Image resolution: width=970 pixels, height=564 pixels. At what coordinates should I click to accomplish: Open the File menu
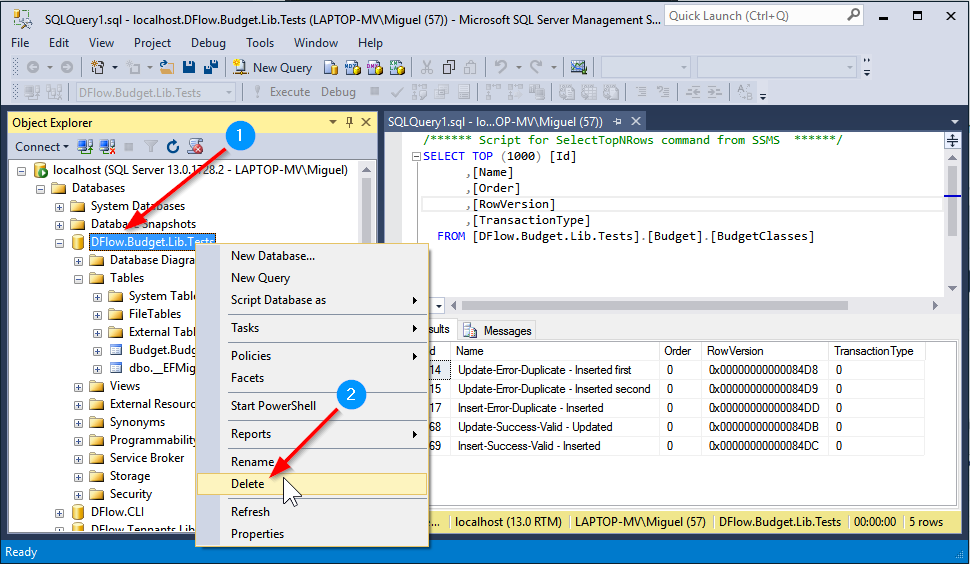(x=20, y=43)
